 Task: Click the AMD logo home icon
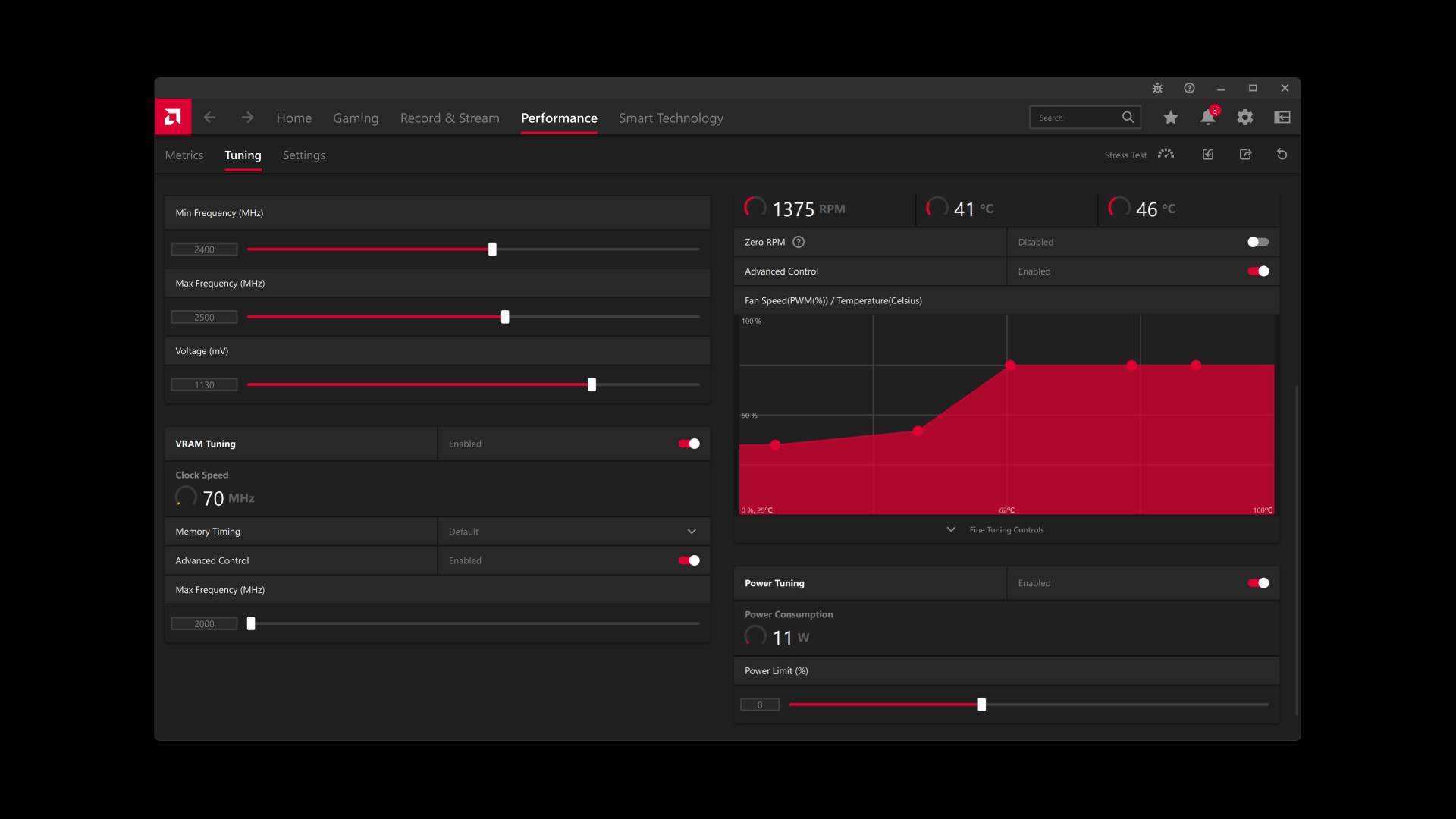pyautogui.click(x=173, y=117)
